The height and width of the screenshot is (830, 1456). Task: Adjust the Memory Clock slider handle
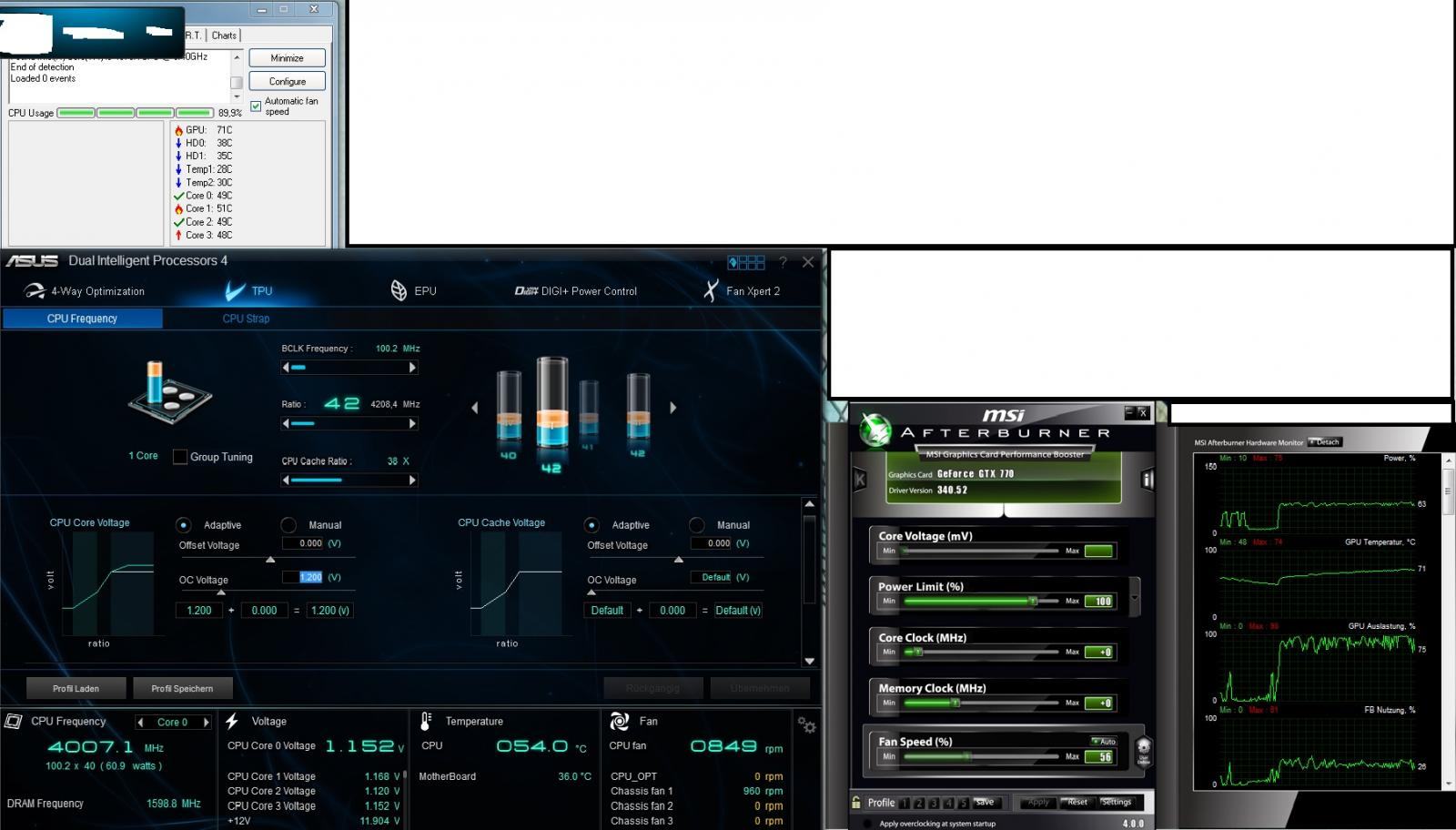[x=955, y=703]
